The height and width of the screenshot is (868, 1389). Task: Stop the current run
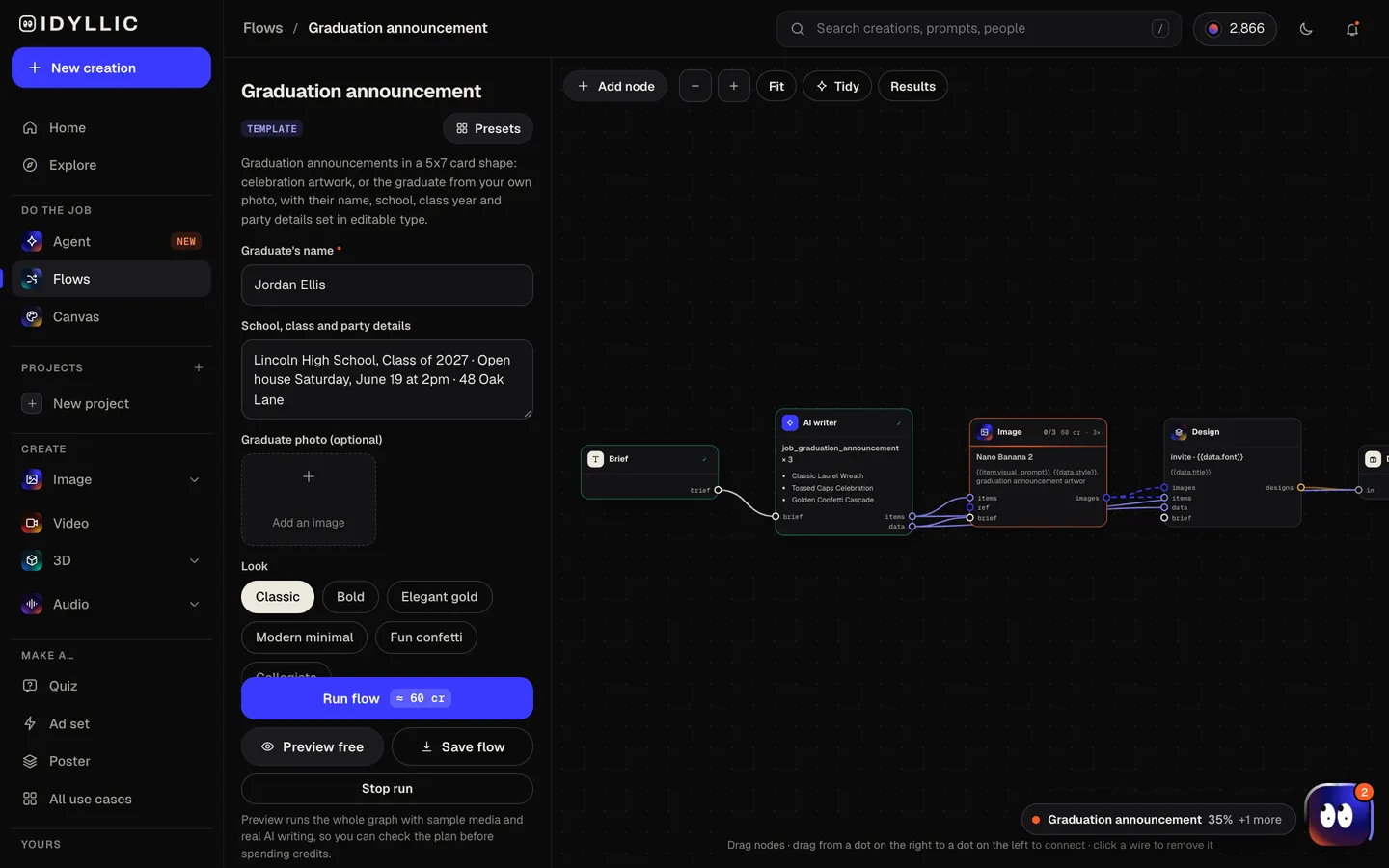tap(387, 789)
